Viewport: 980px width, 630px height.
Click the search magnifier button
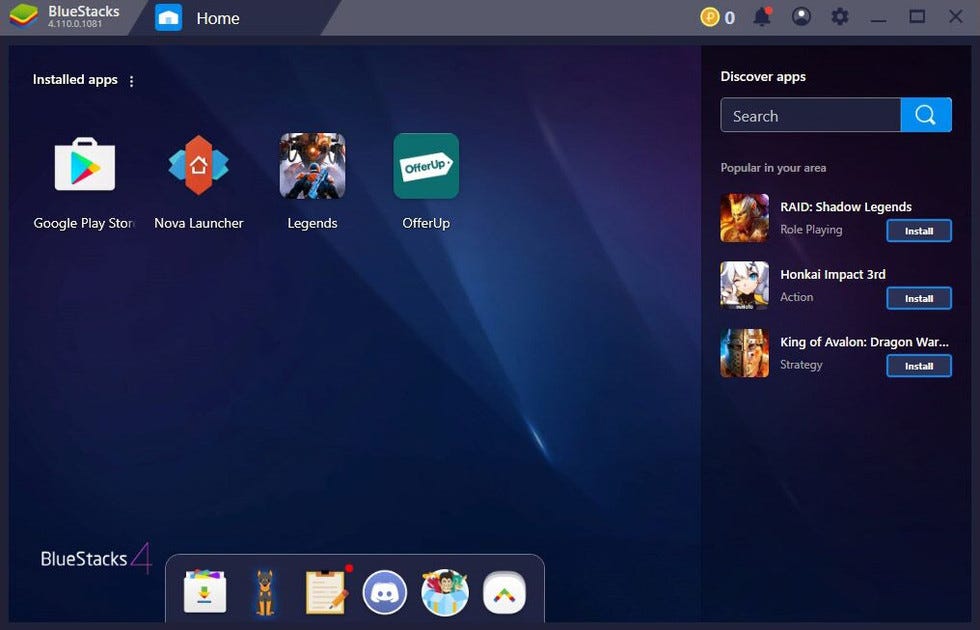tap(925, 114)
